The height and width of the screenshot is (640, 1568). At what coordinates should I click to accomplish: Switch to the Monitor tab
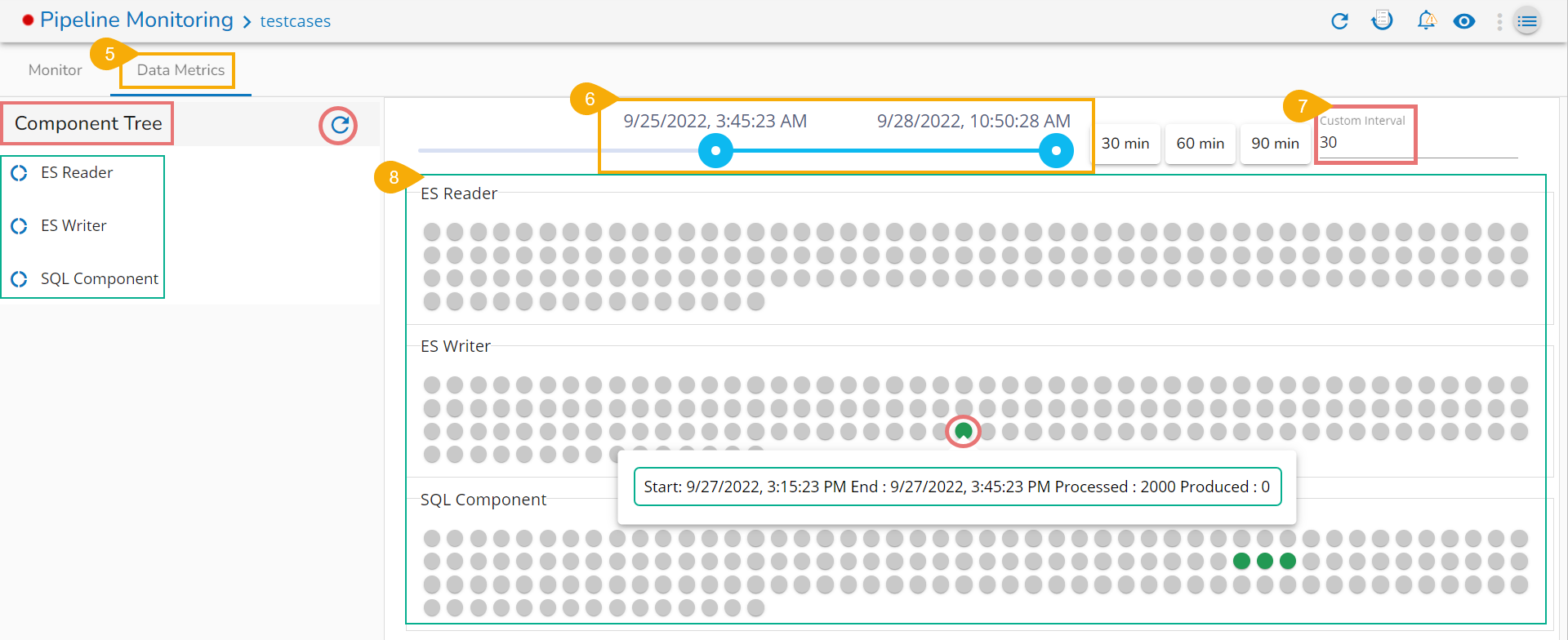[x=55, y=70]
